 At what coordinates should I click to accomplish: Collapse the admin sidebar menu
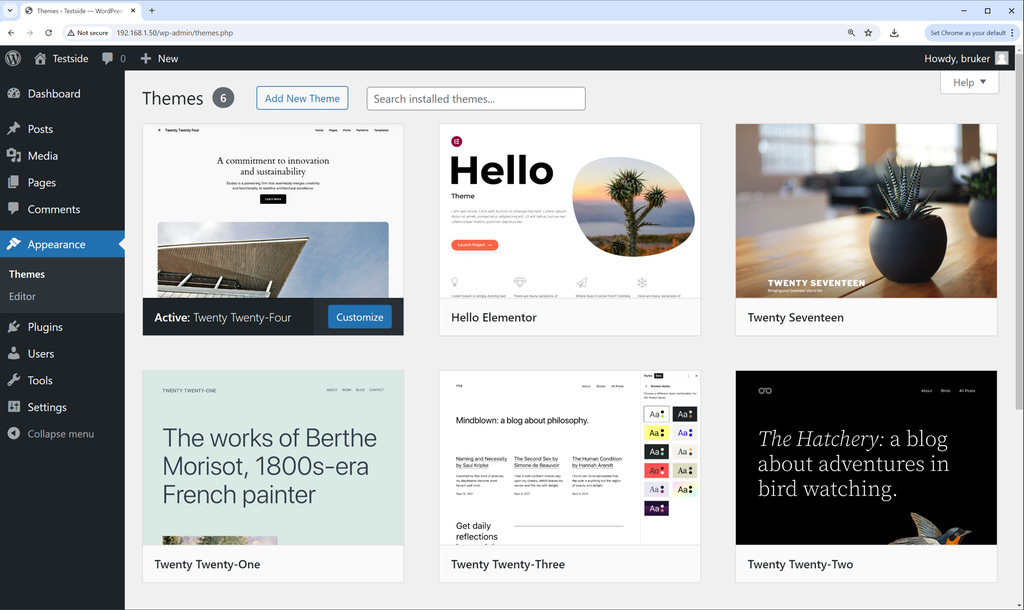[x=60, y=434]
